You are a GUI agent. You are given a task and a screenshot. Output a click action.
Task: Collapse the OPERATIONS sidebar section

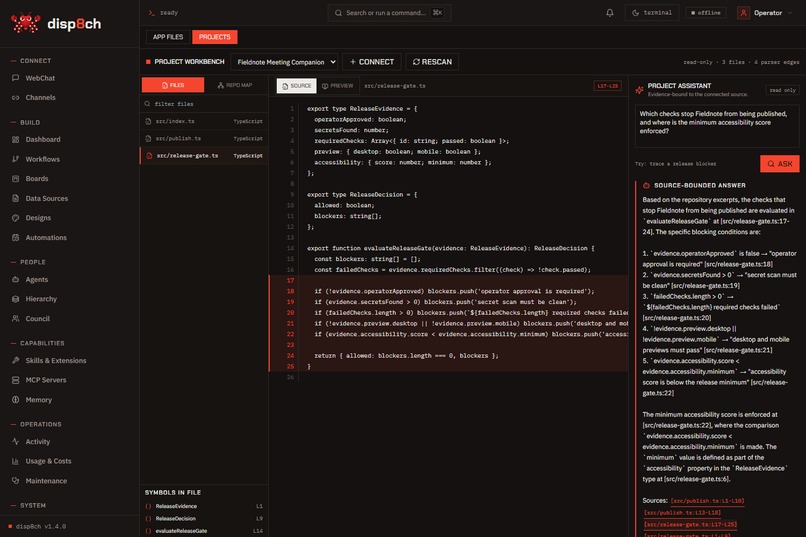point(36,424)
